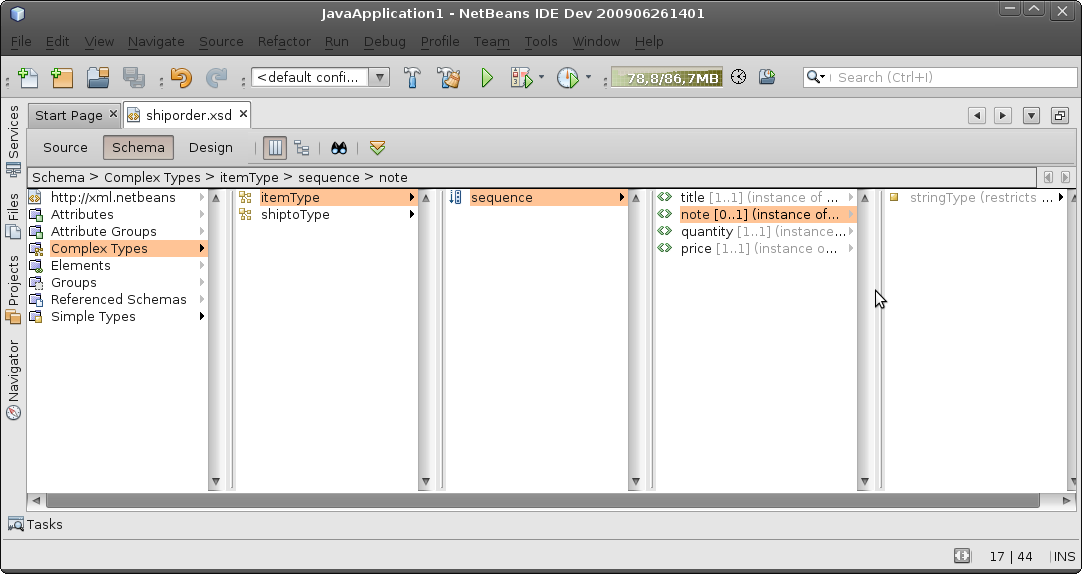Open the Refactor menu
Image resolution: width=1082 pixels, height=574 pixels.
(284, 41)
